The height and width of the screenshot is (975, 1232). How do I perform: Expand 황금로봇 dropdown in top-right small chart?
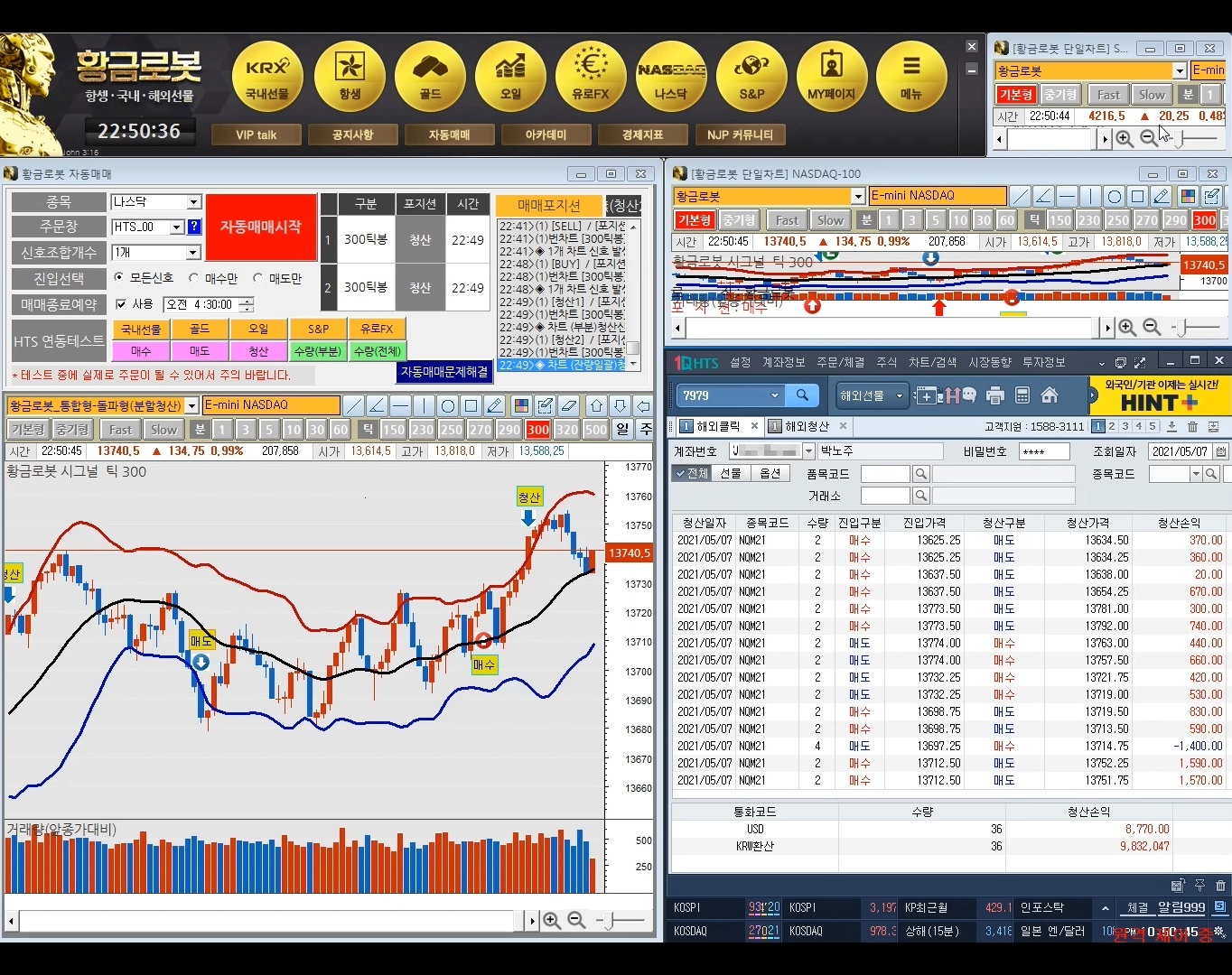click(1180, 70)
